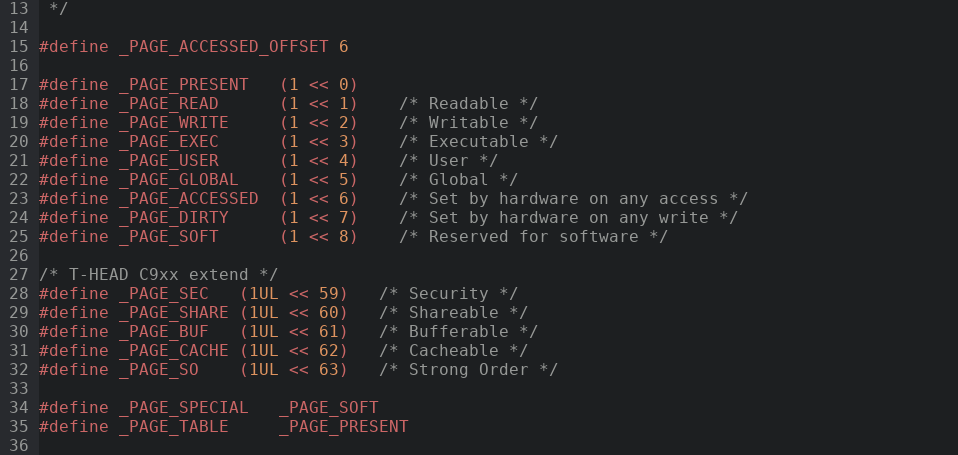
Task: Click the User comment on line 21
Action: (448, 160)
